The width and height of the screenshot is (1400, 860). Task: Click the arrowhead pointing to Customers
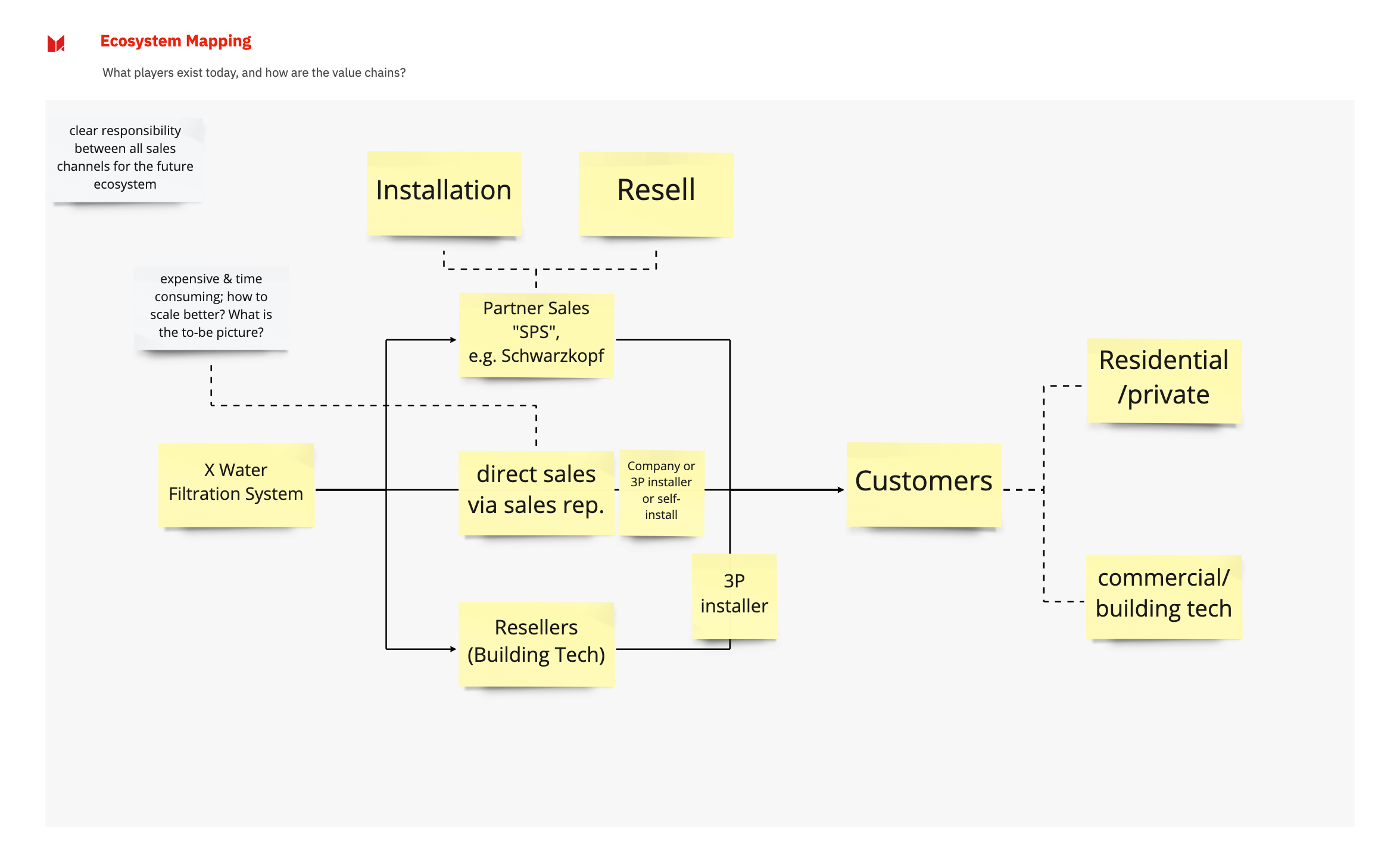(840, 490)
